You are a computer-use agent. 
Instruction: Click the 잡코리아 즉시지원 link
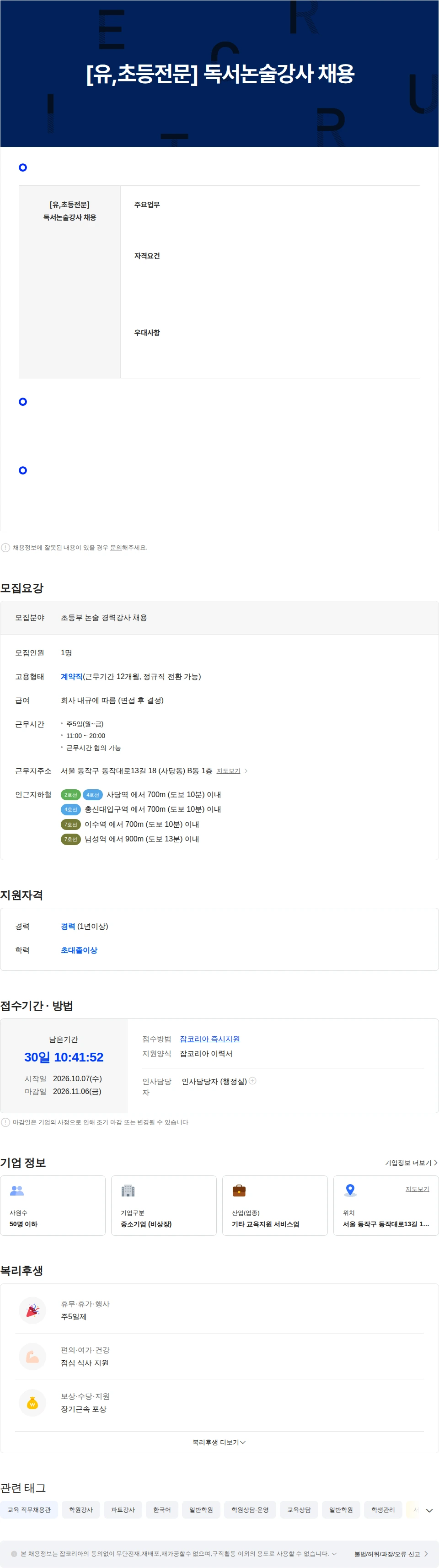click(x=210, y=1039)
